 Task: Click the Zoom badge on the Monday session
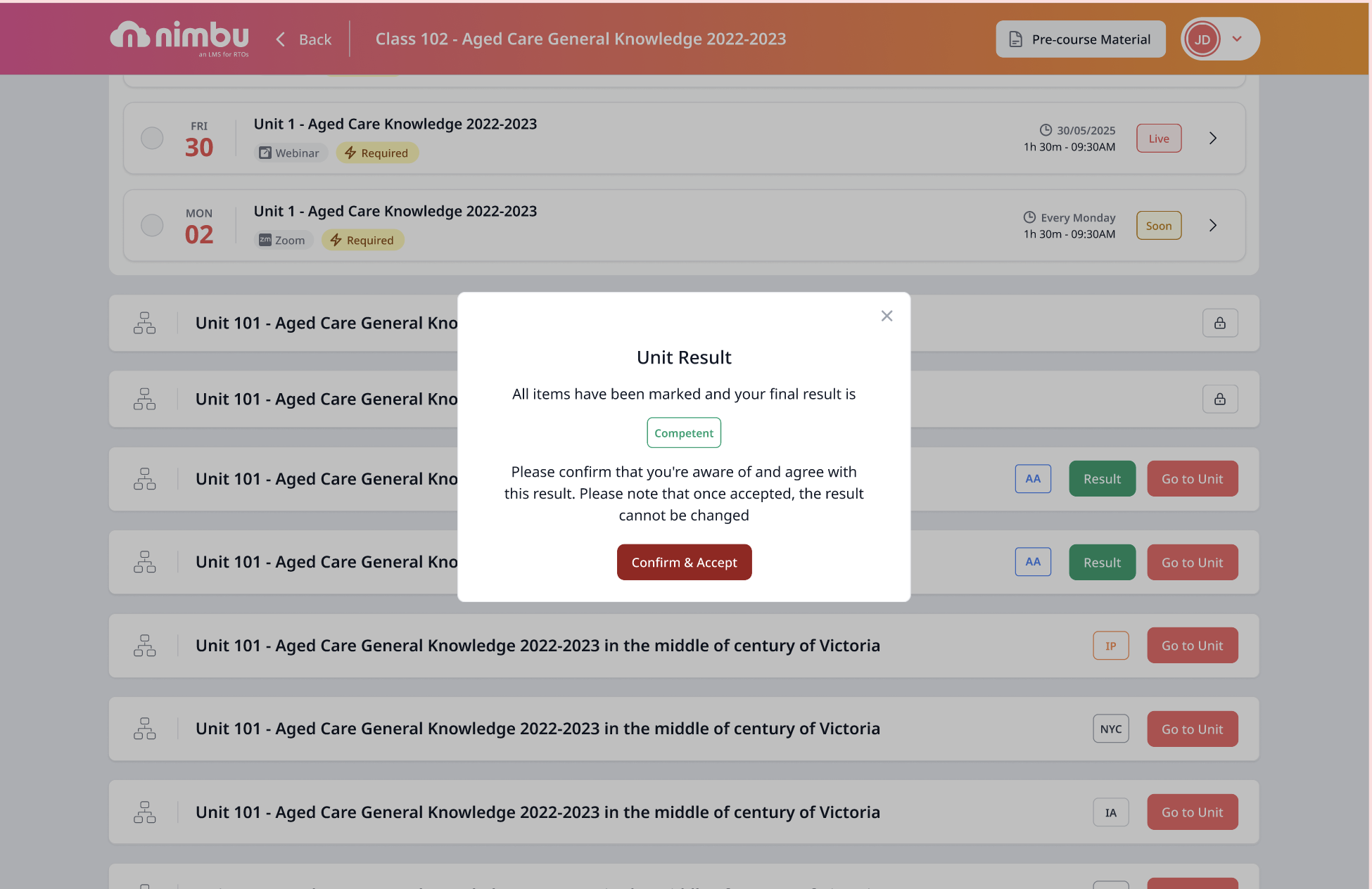[283, 240]
